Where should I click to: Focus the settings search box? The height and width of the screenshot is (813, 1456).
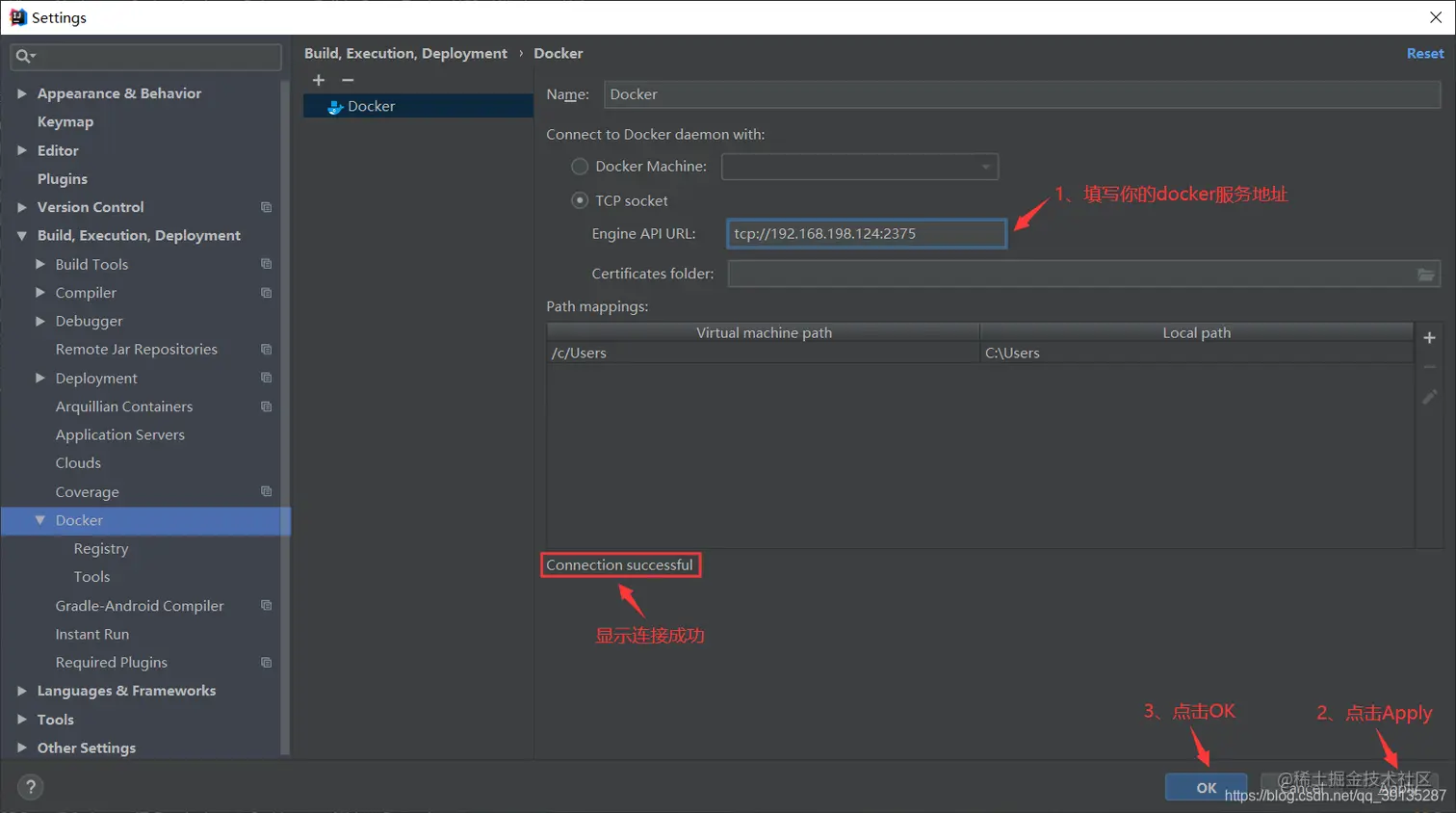(x=145, y=57)
